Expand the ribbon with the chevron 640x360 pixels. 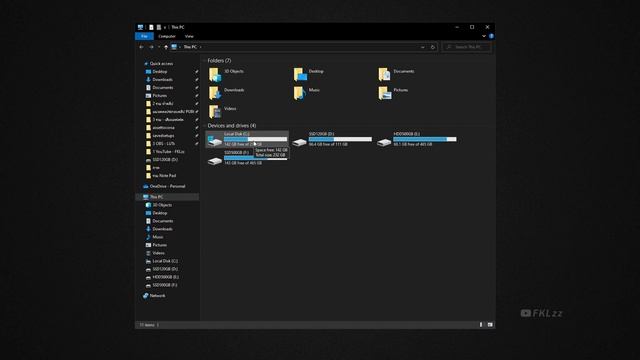(484, 36)
